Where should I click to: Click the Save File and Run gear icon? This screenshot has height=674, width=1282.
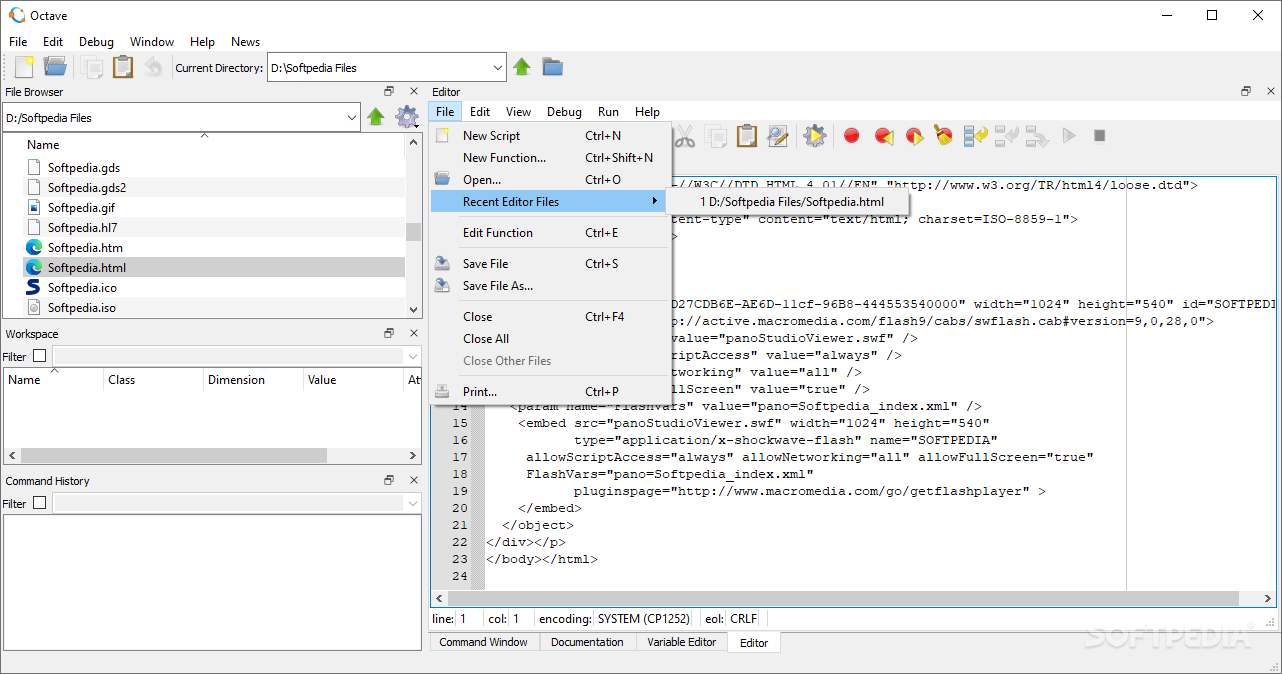coord(815,136)
